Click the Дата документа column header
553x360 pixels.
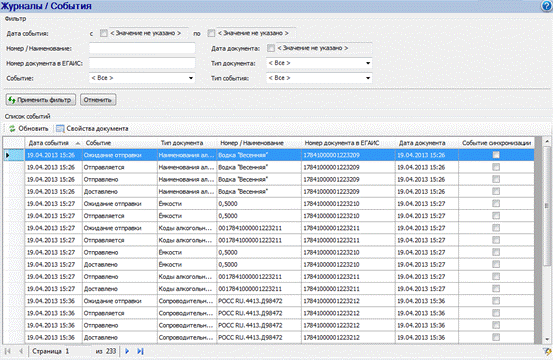[x=427, y=143]
